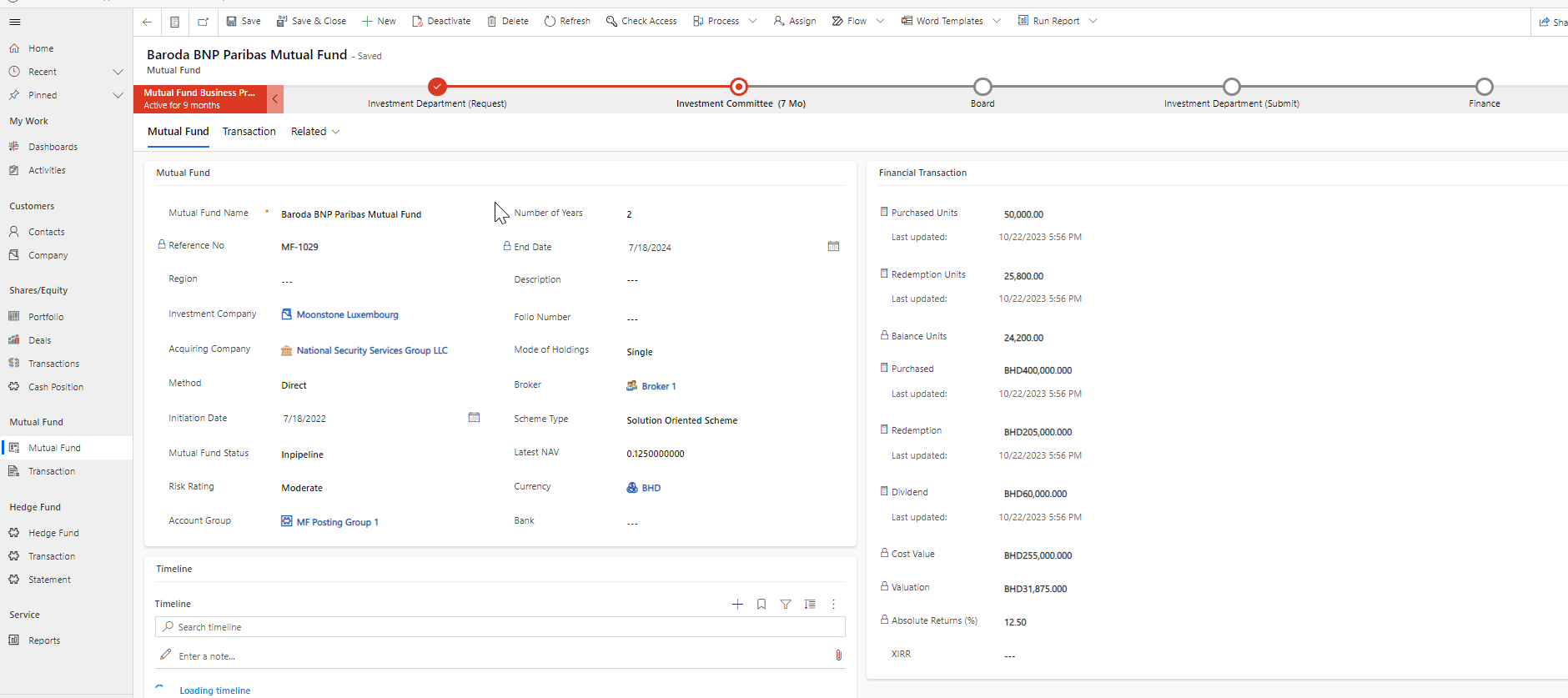Expand the Recent section in sidebar
Screen dimensions: 1568x698
pyautogui.click(x=118, y=72)
